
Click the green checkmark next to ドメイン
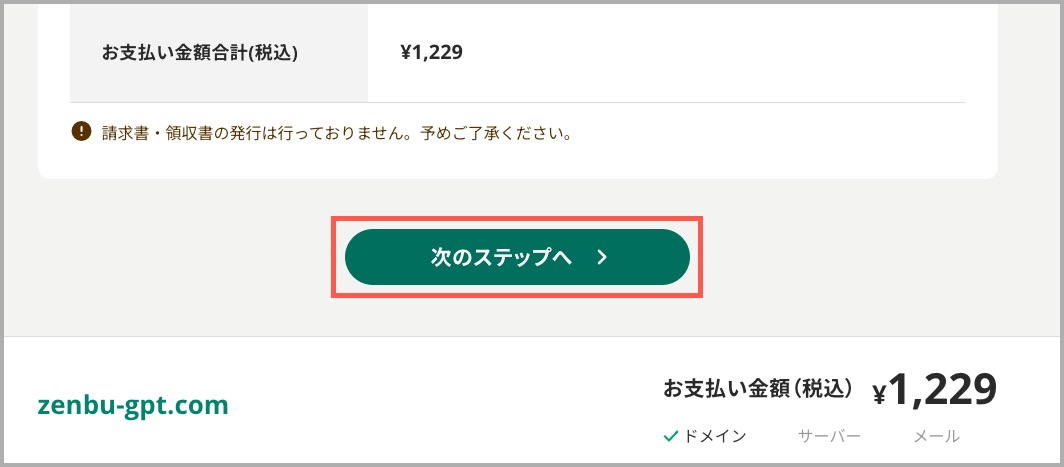click(670, 436)
